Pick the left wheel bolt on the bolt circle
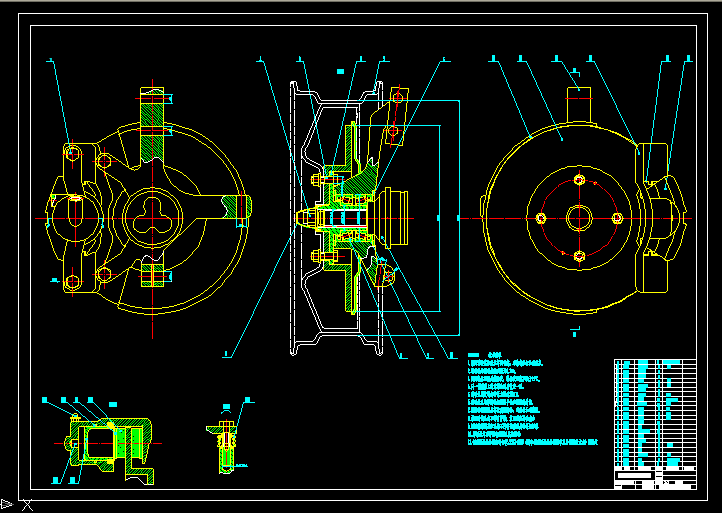This screenshot has height=513, width=722. point(541,218)
